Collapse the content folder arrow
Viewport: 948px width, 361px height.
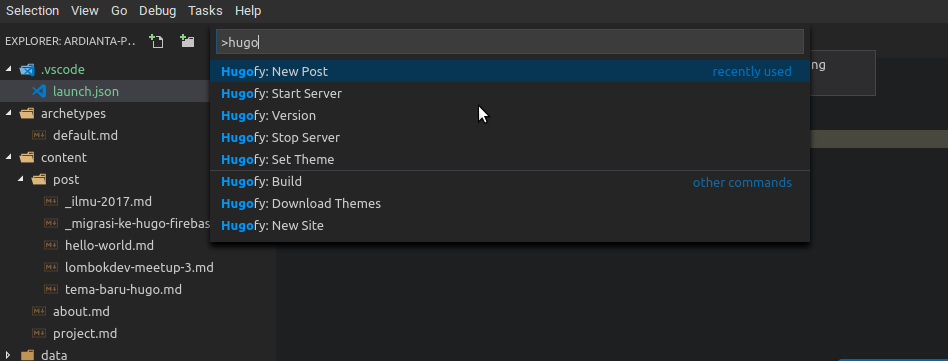[x=8, y=157]
